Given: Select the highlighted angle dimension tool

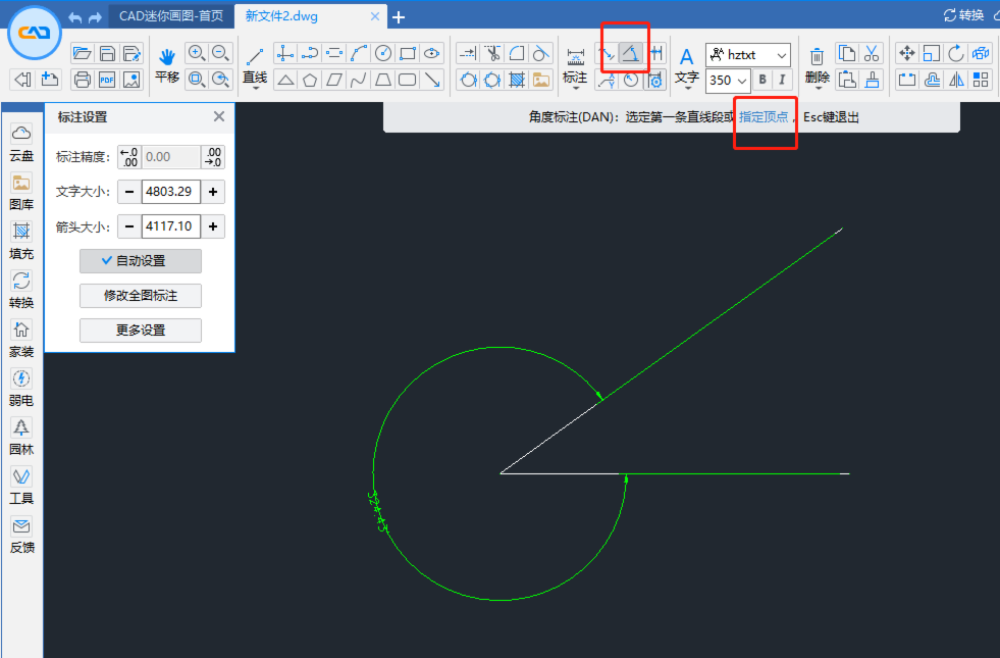Looking at the screenshot, I should [x=633, y=53].
